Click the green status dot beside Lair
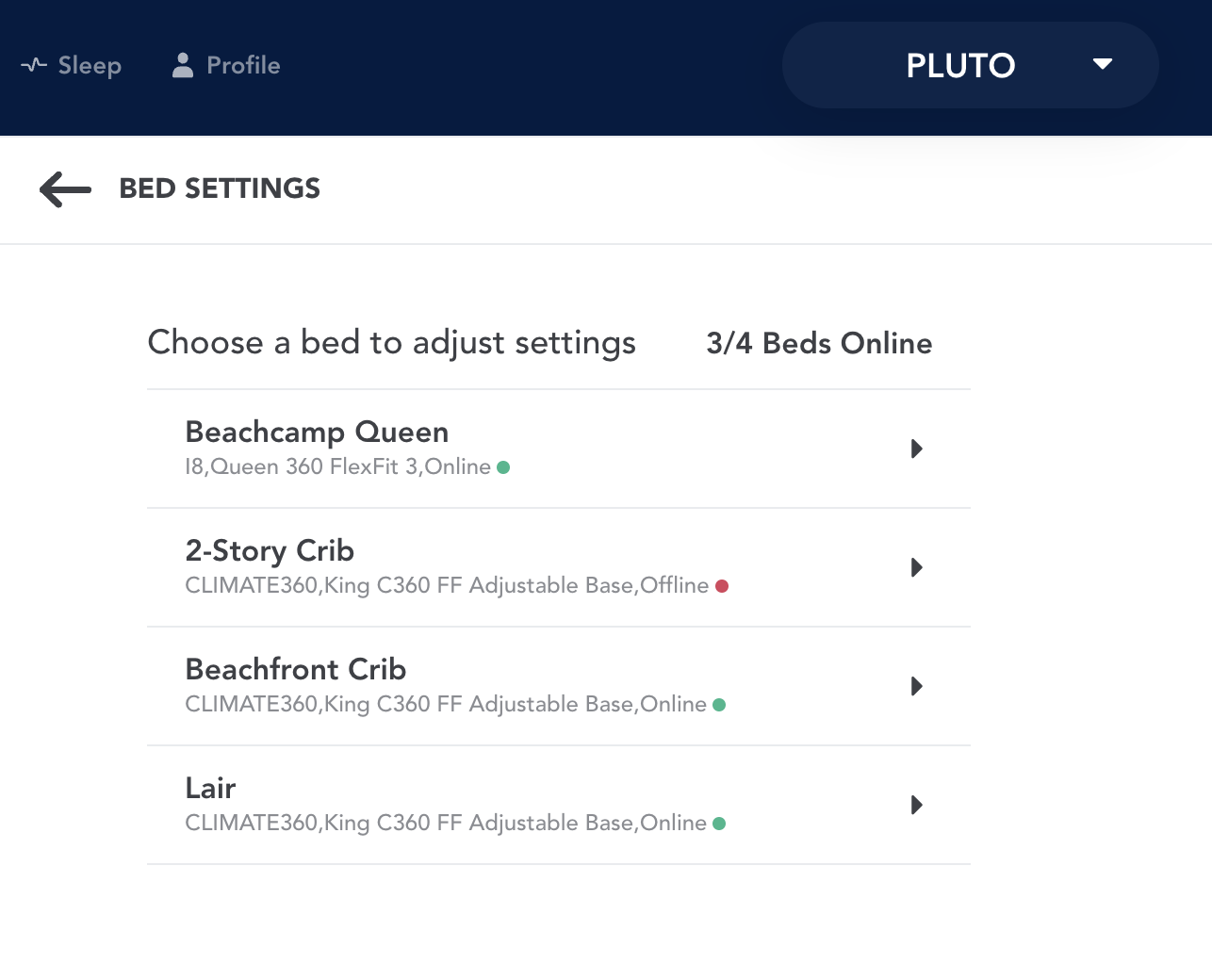The height and width of the screenshot is (980, 1212). [719, 823]
